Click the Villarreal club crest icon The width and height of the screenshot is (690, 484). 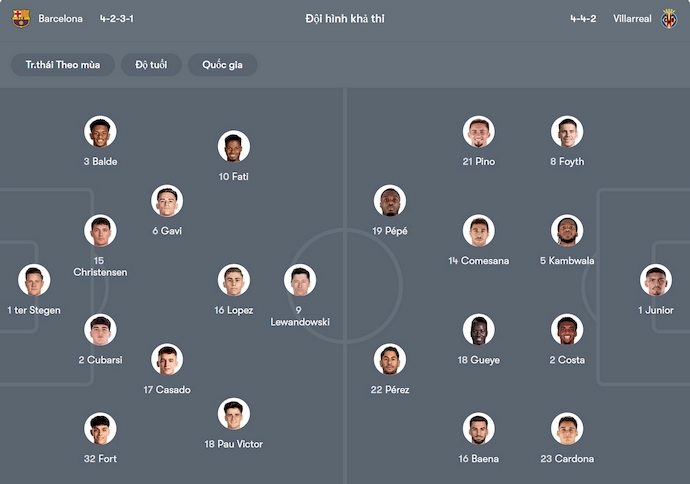(669, 18)
